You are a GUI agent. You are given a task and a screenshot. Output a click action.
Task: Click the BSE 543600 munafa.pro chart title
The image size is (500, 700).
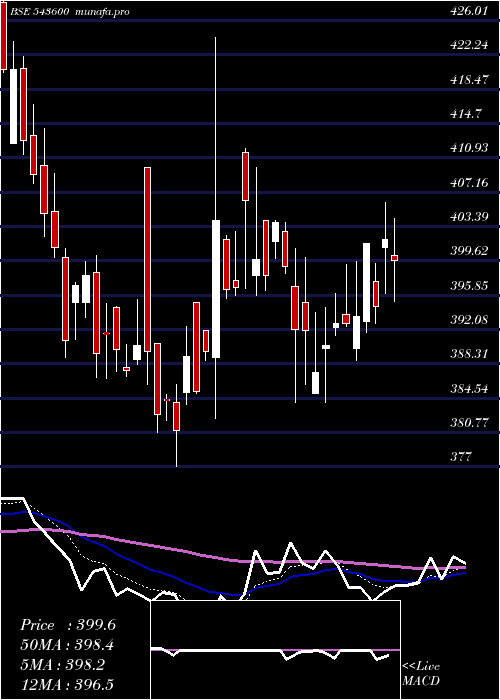(x=70, y=12)
